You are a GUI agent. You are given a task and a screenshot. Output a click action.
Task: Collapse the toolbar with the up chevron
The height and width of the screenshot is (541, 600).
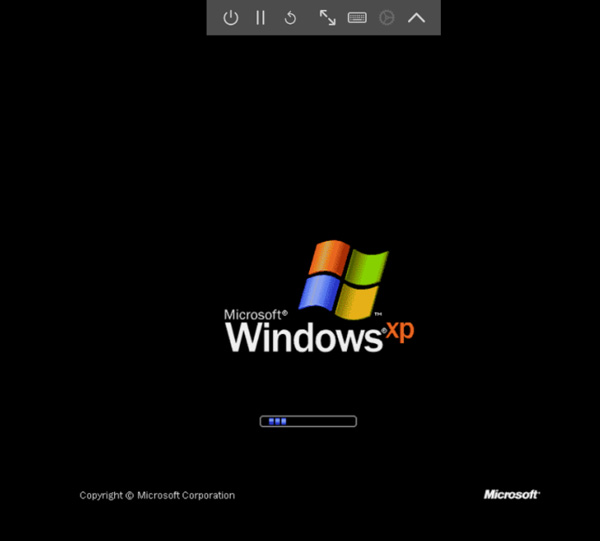click(x=416, y=18)
